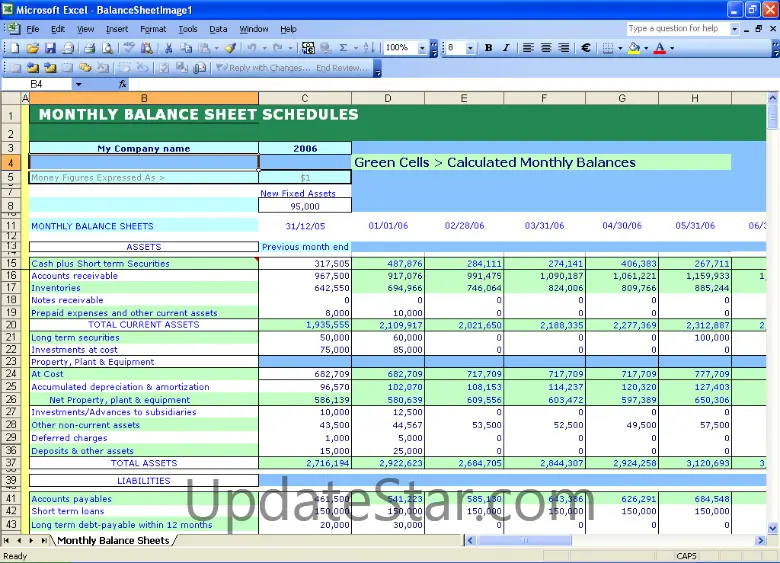
Task: Apply the yellow Fill Color bucket
Action: tap(634, 48)
